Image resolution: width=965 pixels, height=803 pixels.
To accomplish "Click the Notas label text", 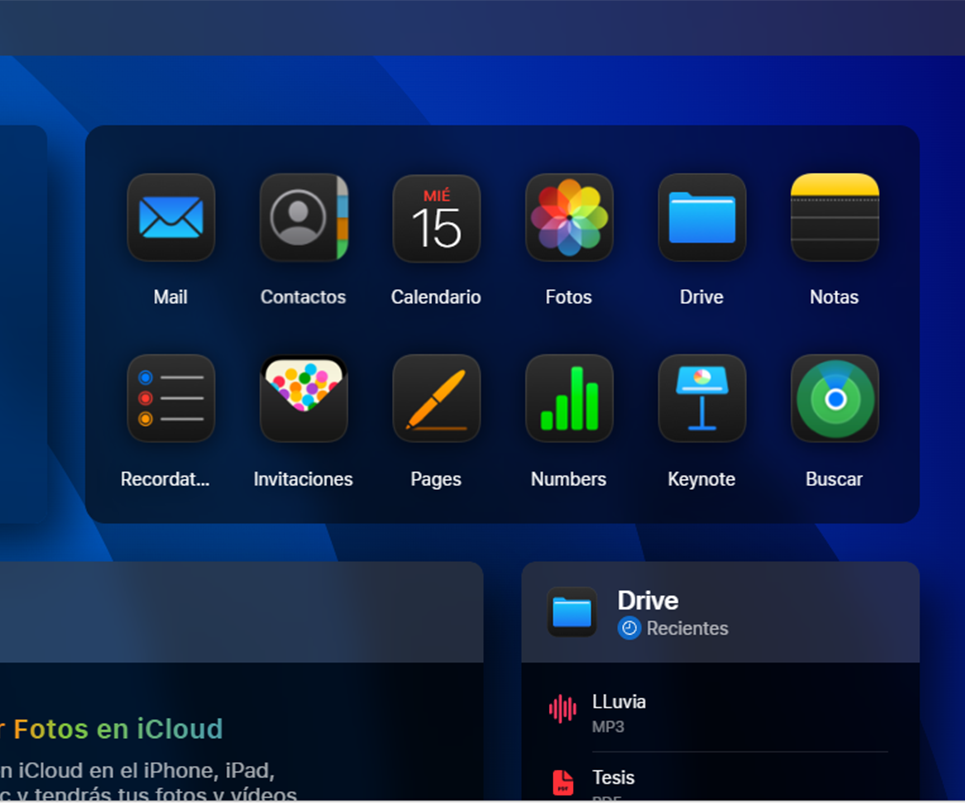I will pos(834,297).
